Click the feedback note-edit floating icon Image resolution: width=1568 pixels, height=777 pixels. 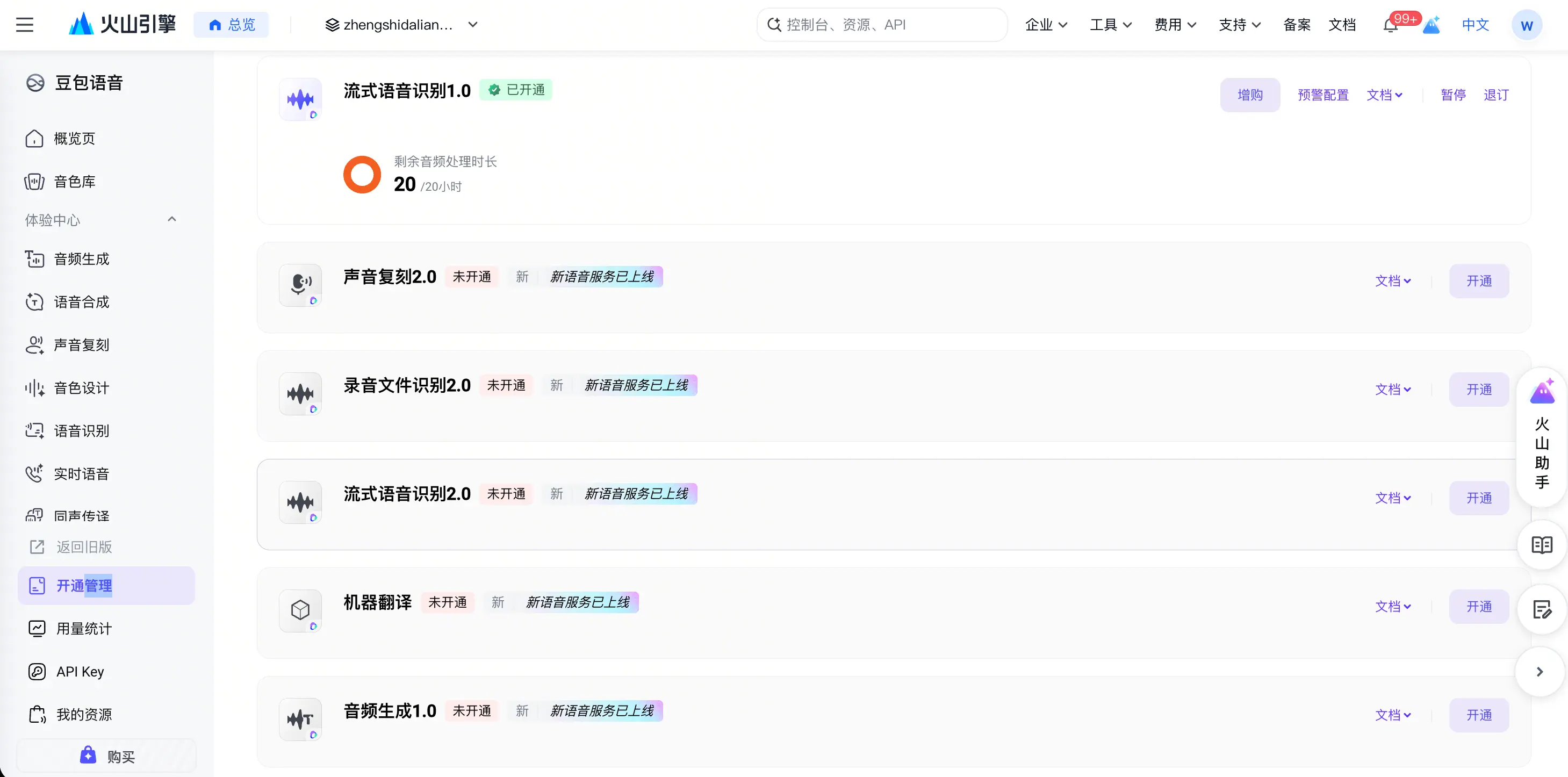click(x=1542, y=609)
